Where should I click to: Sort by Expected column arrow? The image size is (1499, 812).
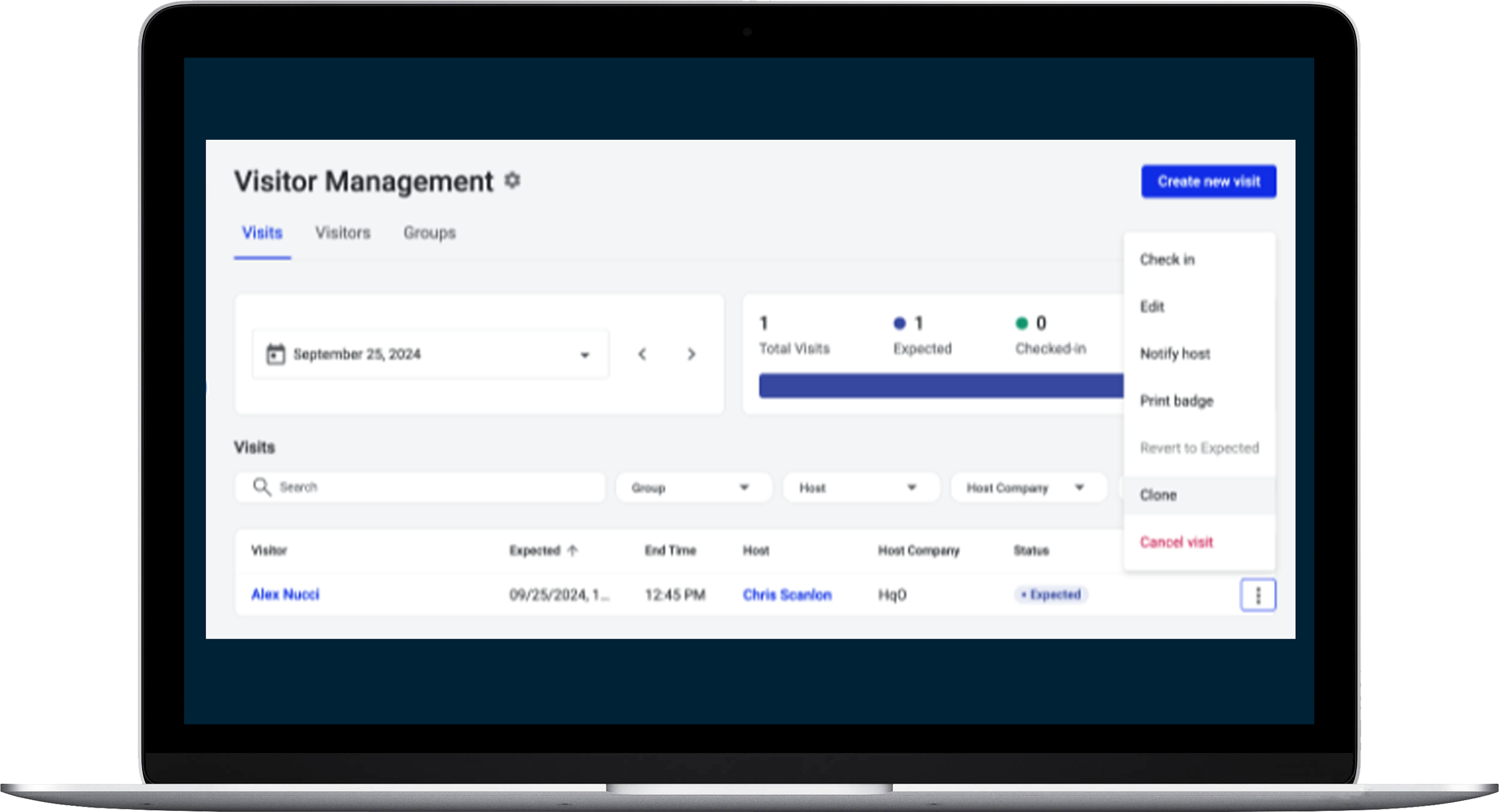click(572, 551)
